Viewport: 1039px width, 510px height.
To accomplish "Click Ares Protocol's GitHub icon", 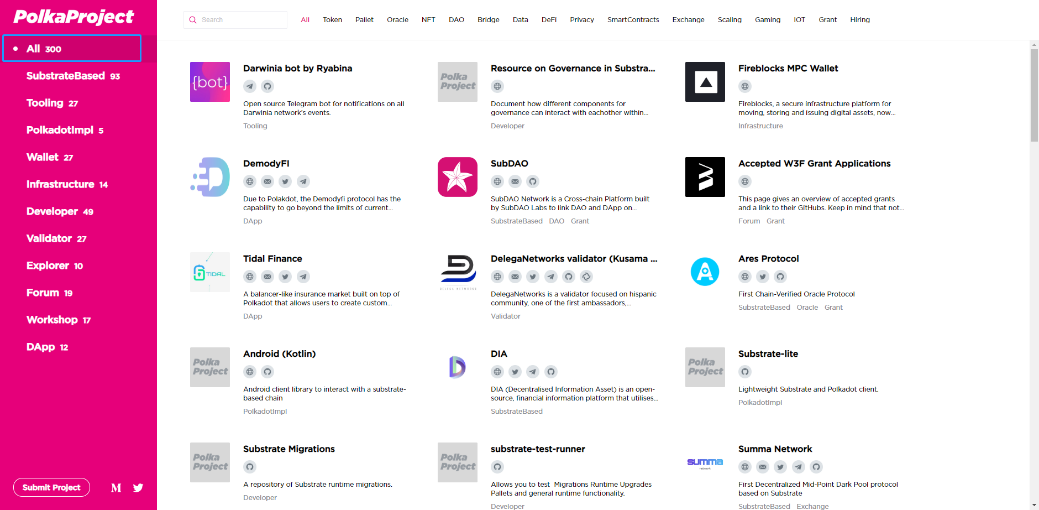I will 780,277.
